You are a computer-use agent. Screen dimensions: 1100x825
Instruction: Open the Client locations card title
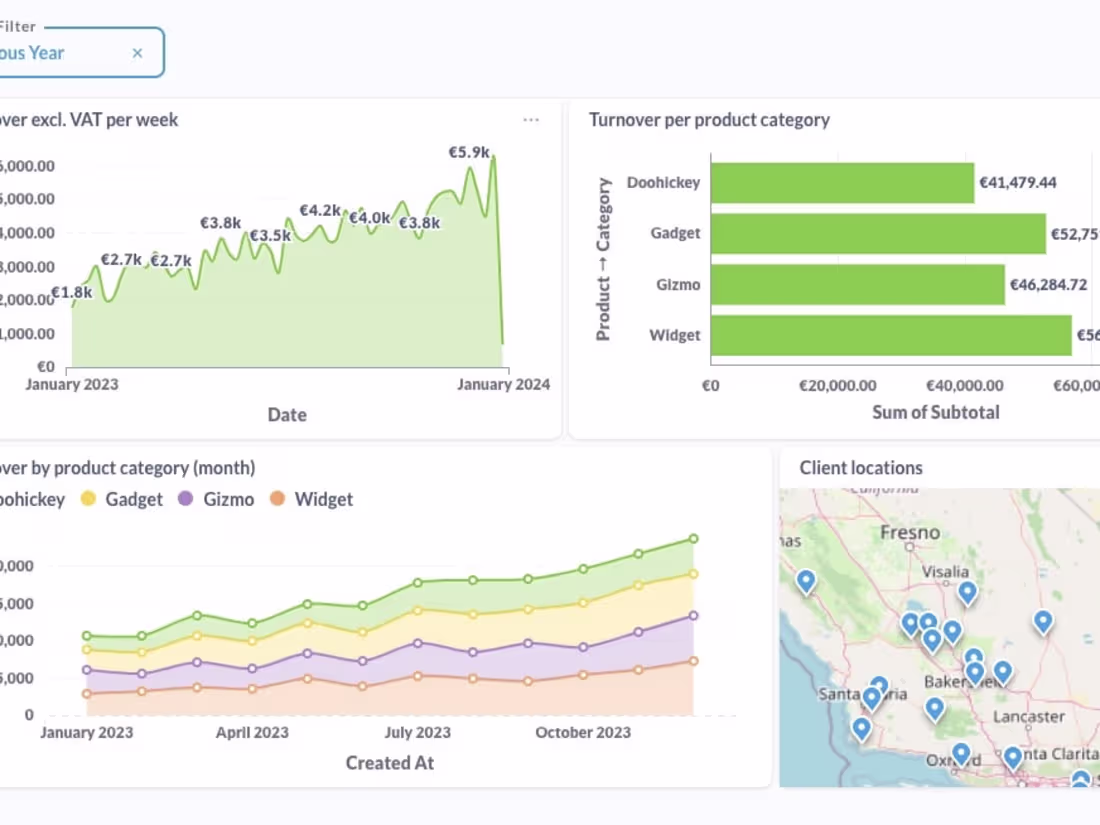click(x=862, y=467)
